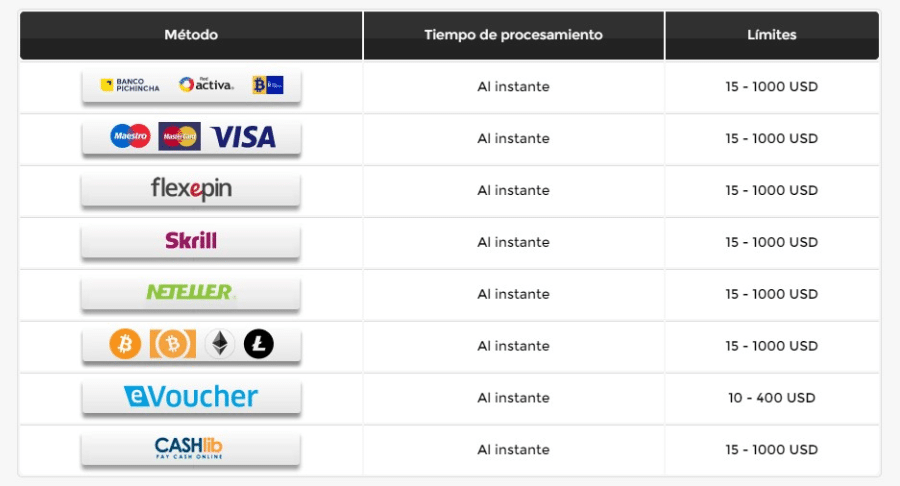Click the Banco Pichincha logo
The height and width of the screenshot is (486, 900).
(130, 85)
